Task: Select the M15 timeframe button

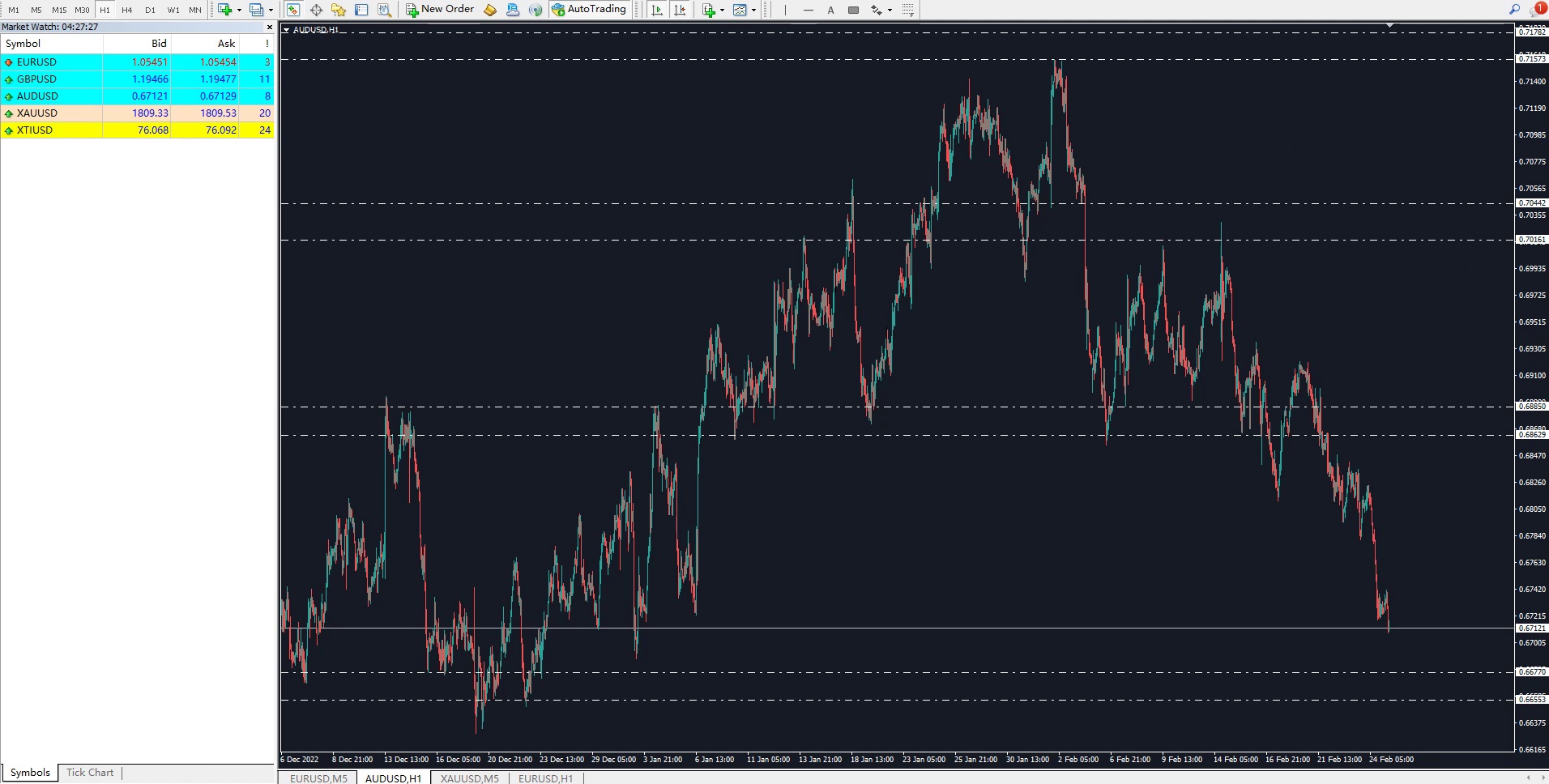Action: [59, 10]
